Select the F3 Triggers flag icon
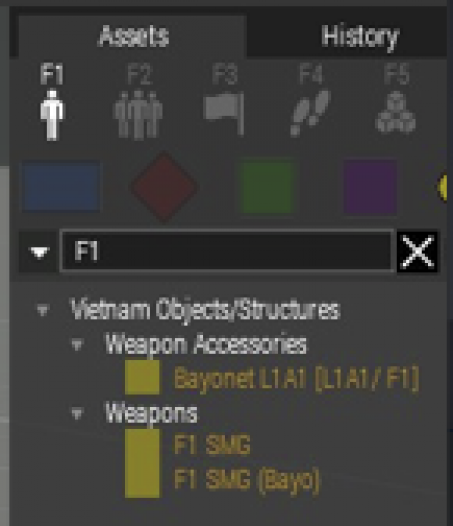 click(224, 113)
